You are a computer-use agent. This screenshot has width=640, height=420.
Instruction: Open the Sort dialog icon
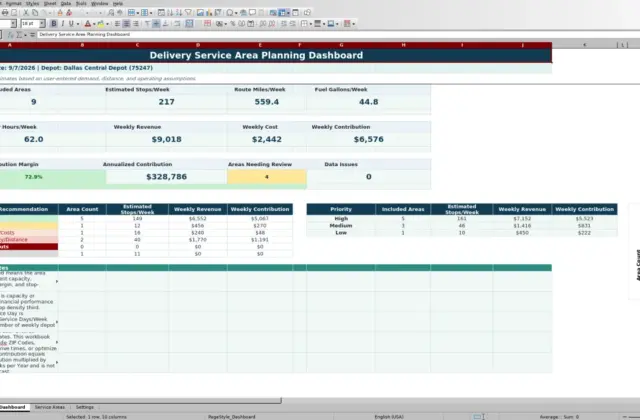pyautogui.click(x=161, y=13)
